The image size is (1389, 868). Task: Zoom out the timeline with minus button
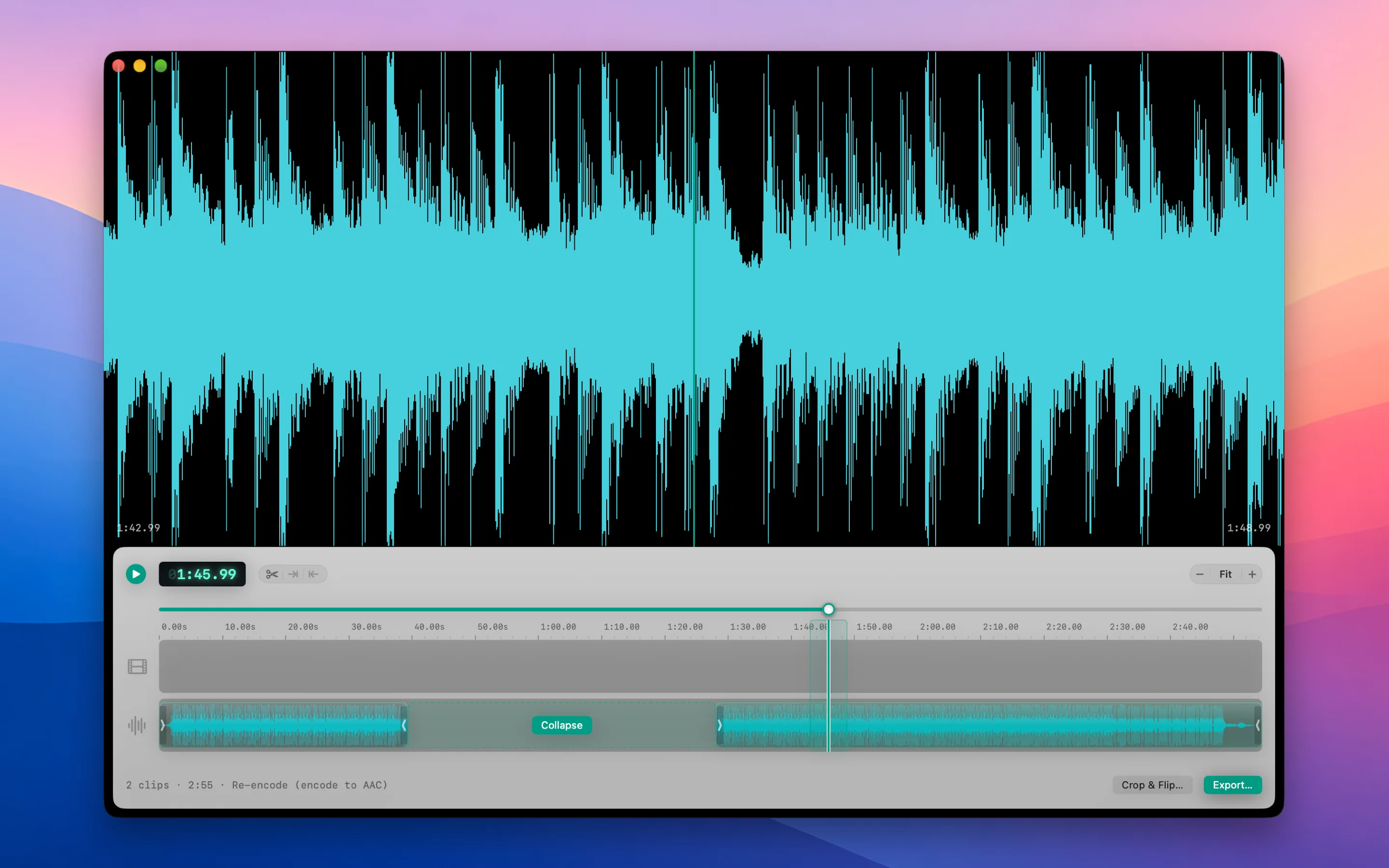(x=1199, y=574)
